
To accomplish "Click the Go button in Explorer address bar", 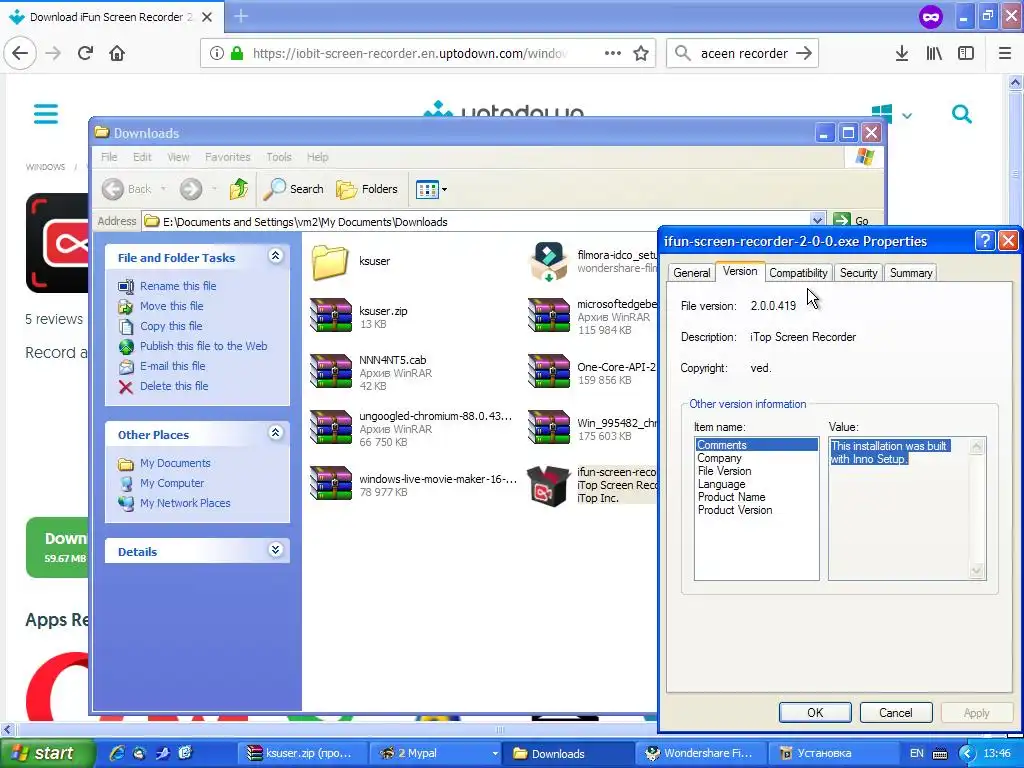I will click(851, 220).
